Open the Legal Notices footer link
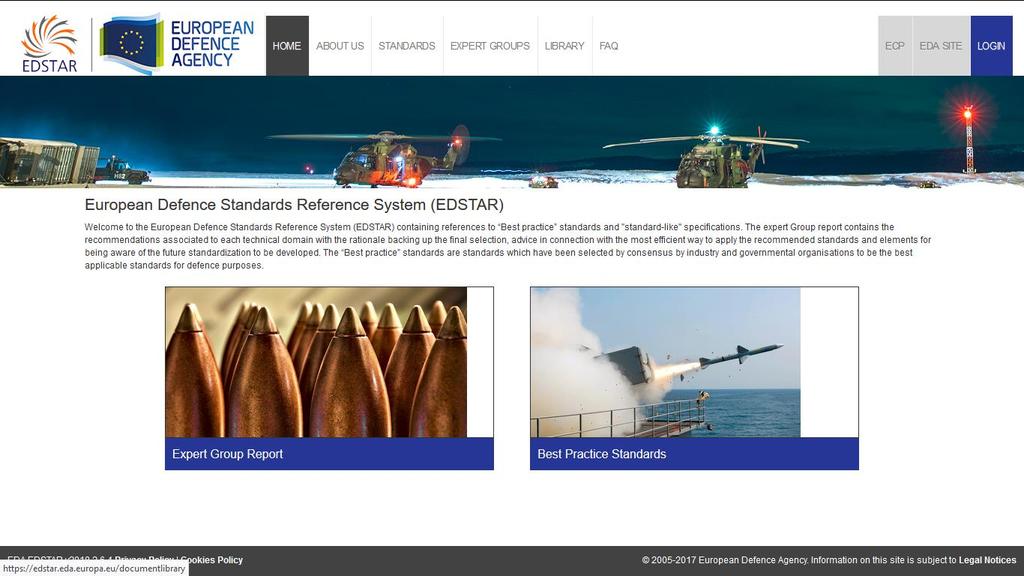The height and width of the screenshot is (576, 1024). point(987,560)
